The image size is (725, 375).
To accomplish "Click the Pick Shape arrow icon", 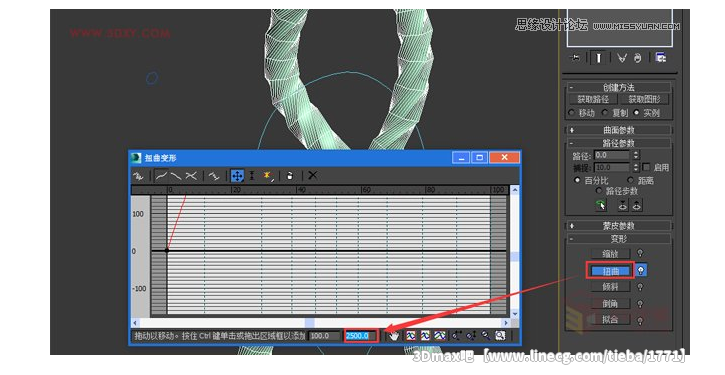I will point(601,205).
